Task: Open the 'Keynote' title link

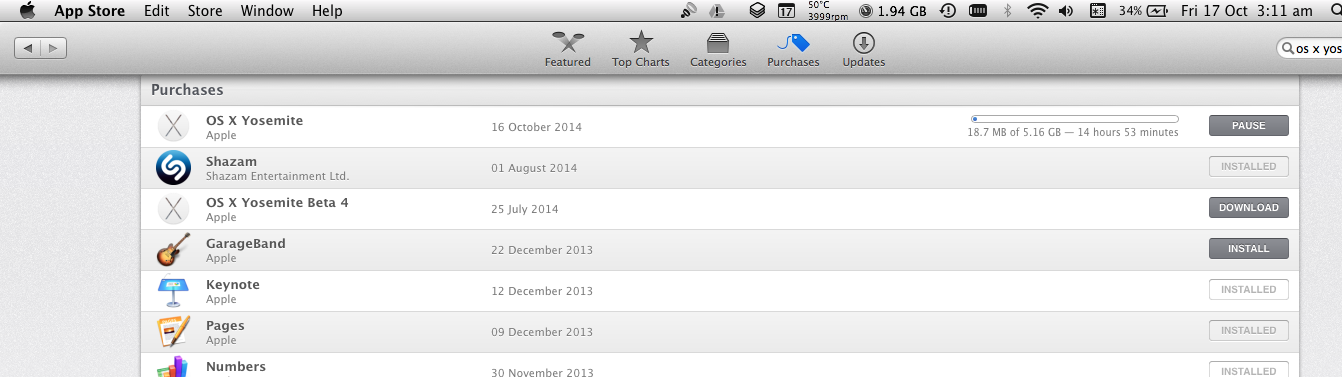Action: click(233, 285)
